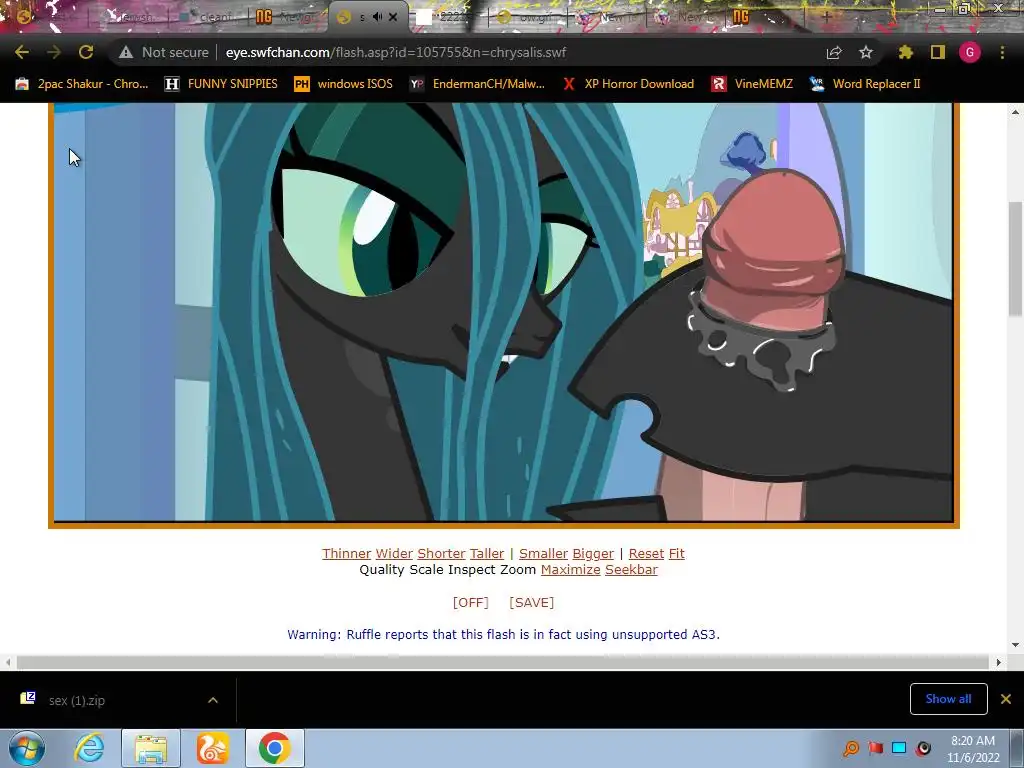
Task: Switch to the 'cleanf' tab
Action: pos(208,17)
